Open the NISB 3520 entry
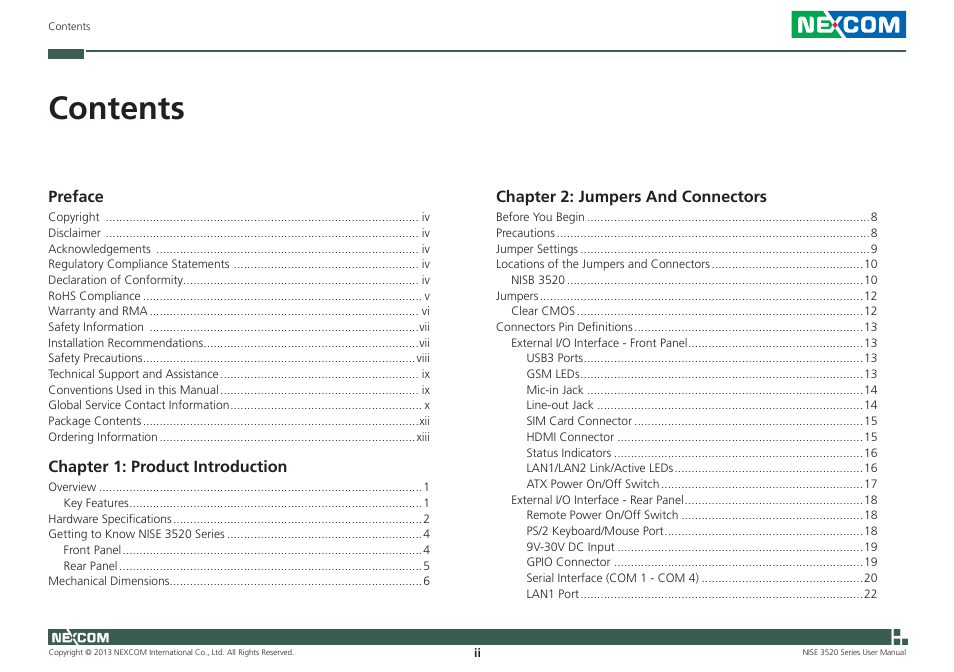Image resolution: width=954 pixels, height=672 pixels. pyautogui.click(x=694, y=280)
